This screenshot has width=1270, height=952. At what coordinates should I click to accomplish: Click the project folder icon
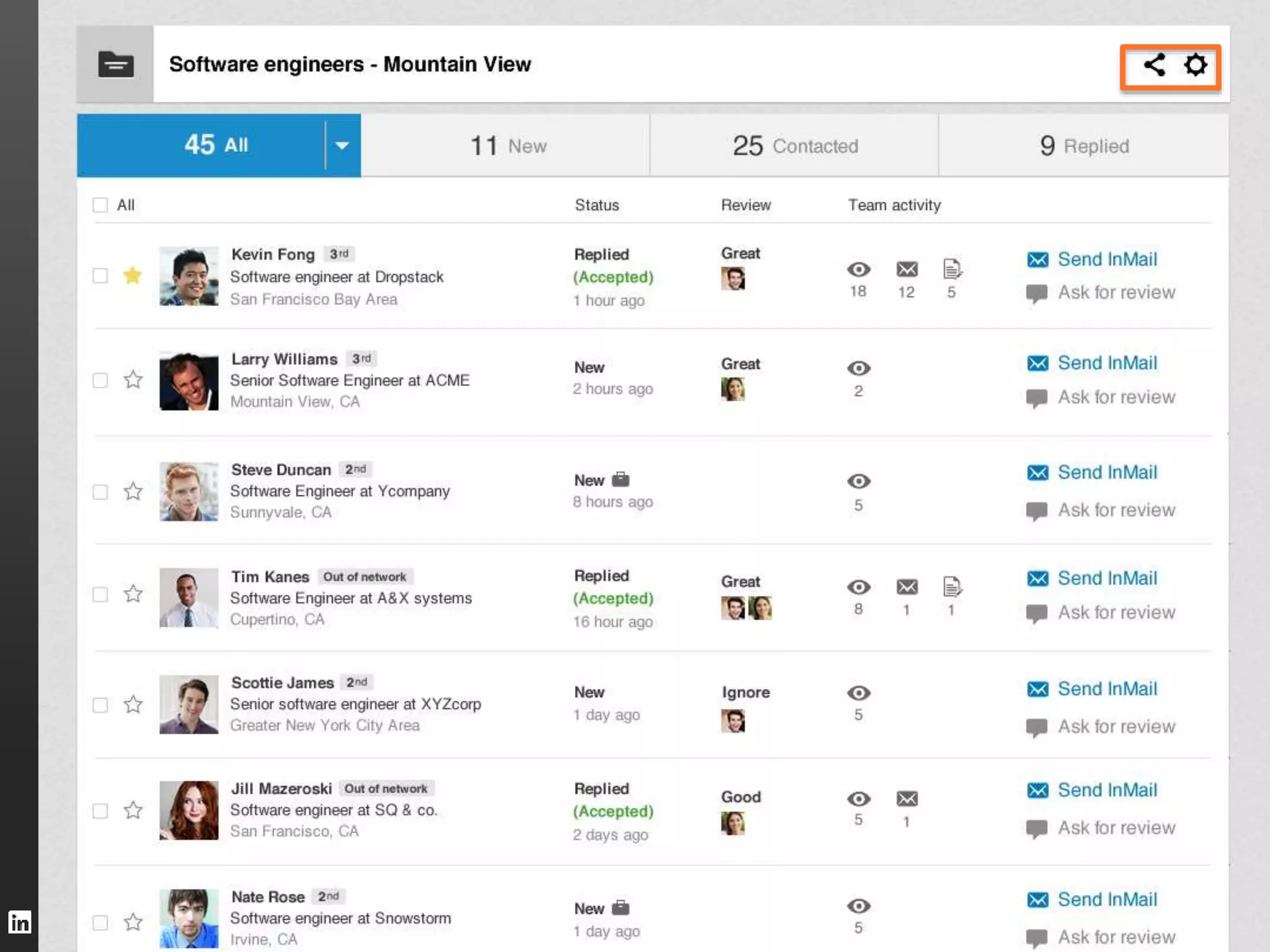[x=116, y=64]
